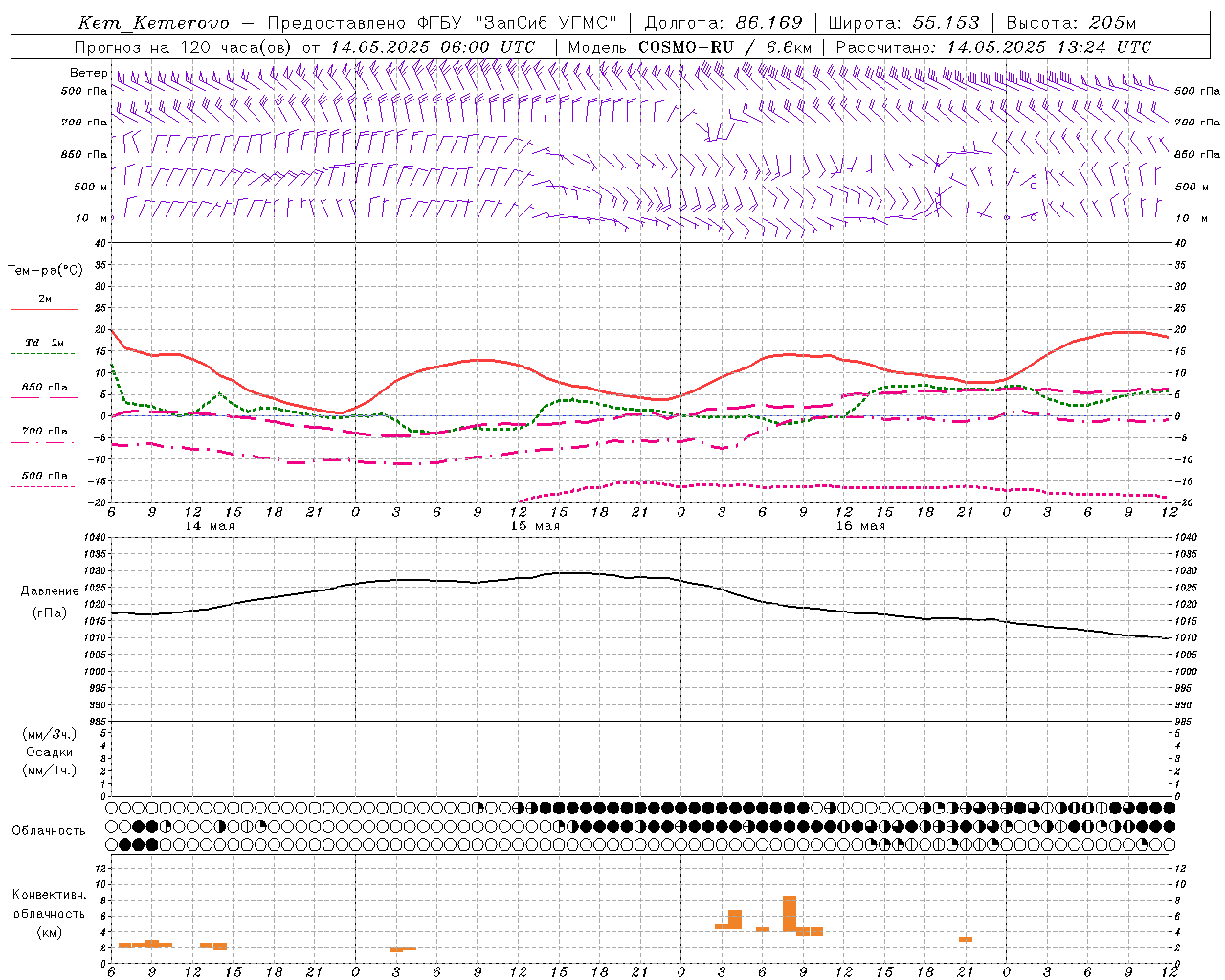Click the 500 м wind level label on the left axis
Image resolution: width=1225 pixels, height=980 pixels.
tap(91, 187)
